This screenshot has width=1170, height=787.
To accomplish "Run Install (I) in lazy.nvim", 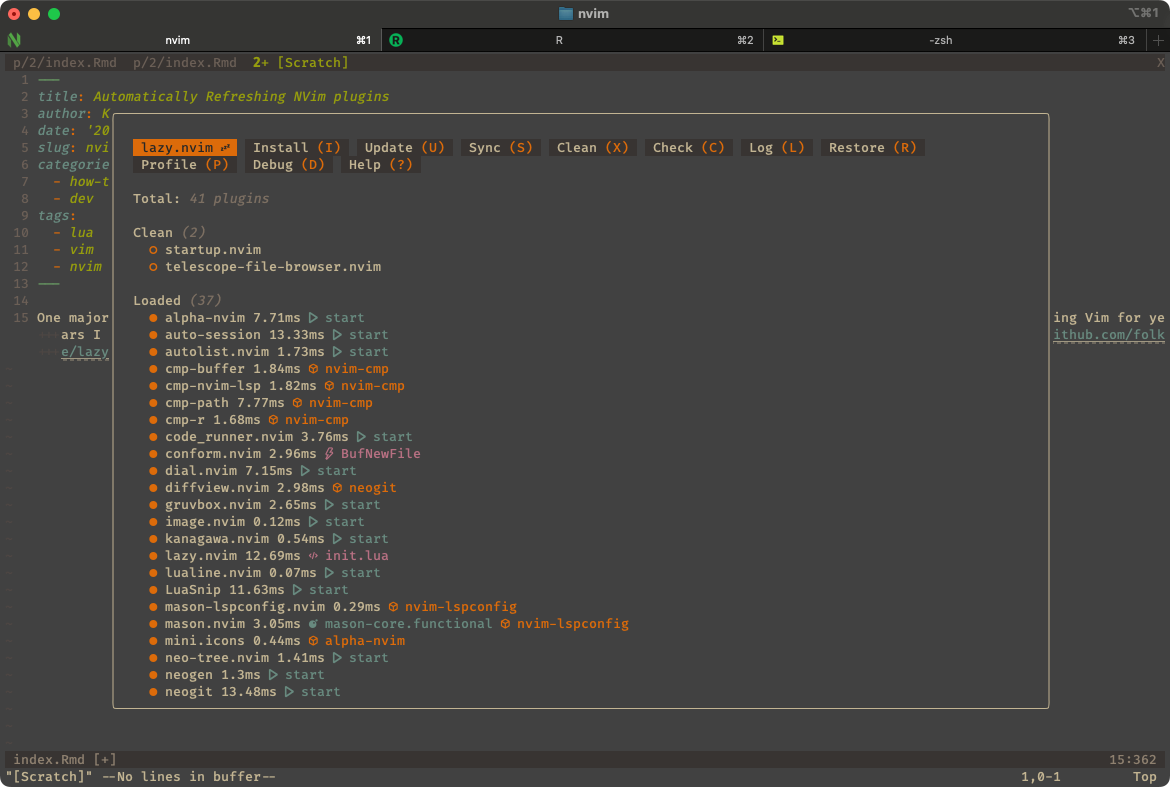I will pos(297,148).
